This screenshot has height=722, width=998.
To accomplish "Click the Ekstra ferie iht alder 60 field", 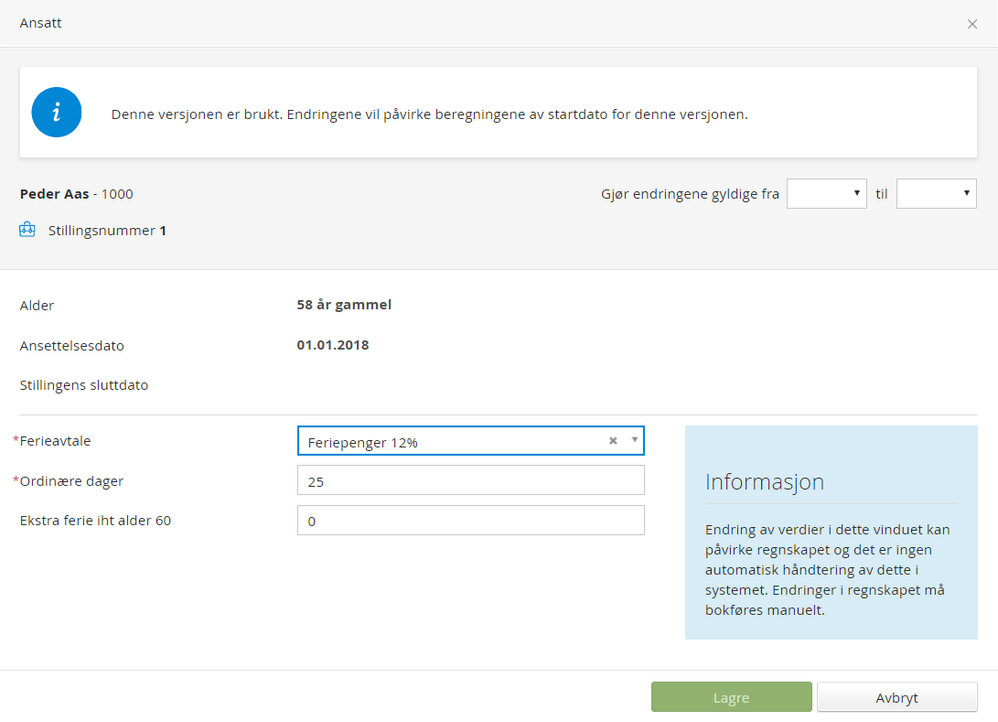I will [470, 521].
